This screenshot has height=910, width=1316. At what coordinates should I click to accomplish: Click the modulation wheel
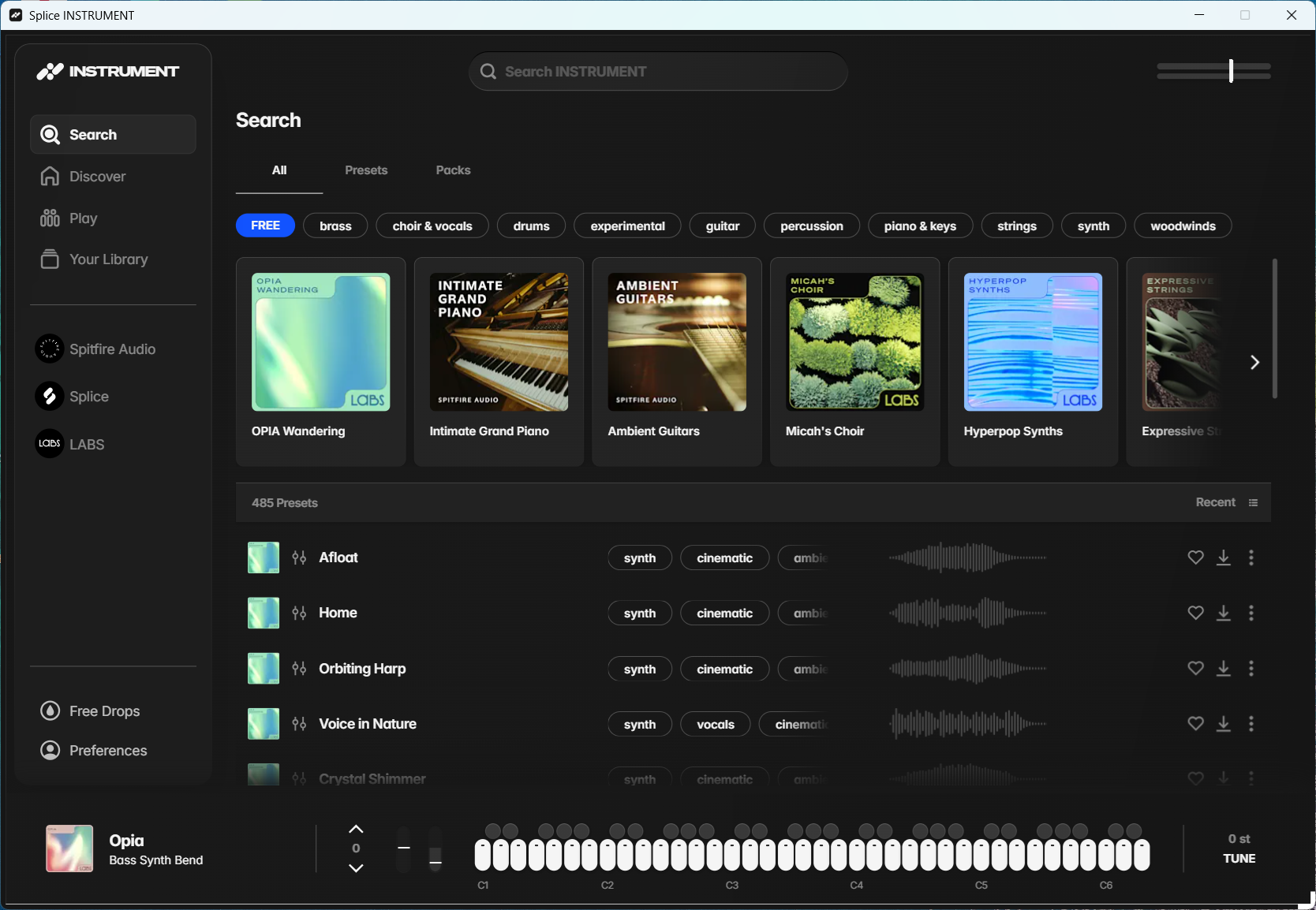coord(435,849)
